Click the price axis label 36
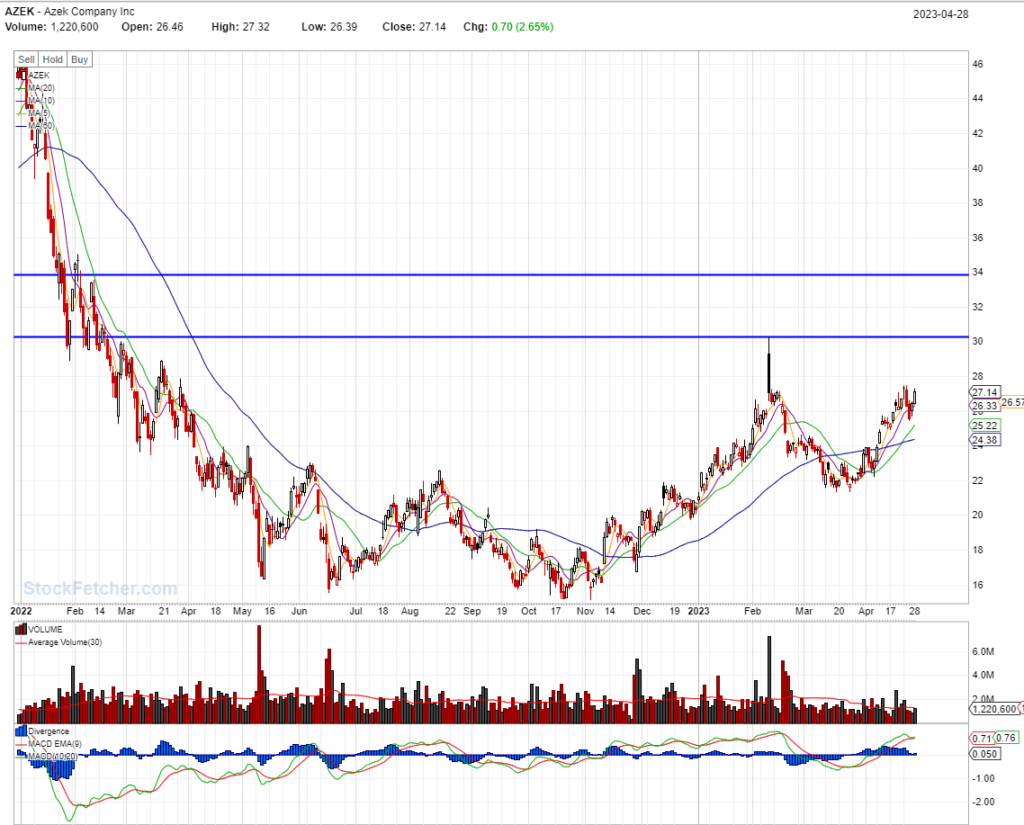 point(978,238)
